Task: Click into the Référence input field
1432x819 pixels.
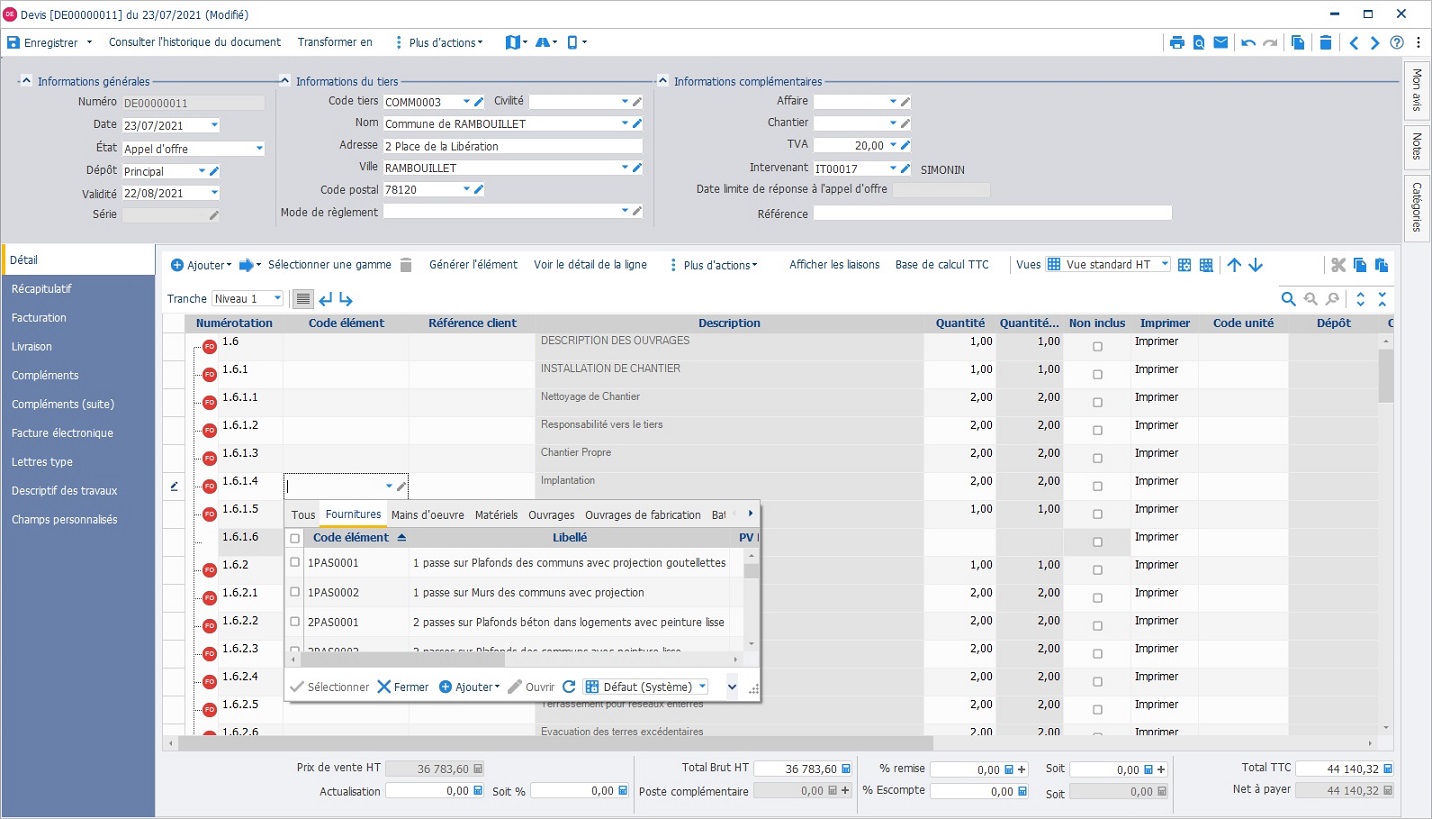Action: tap(992, 213)
